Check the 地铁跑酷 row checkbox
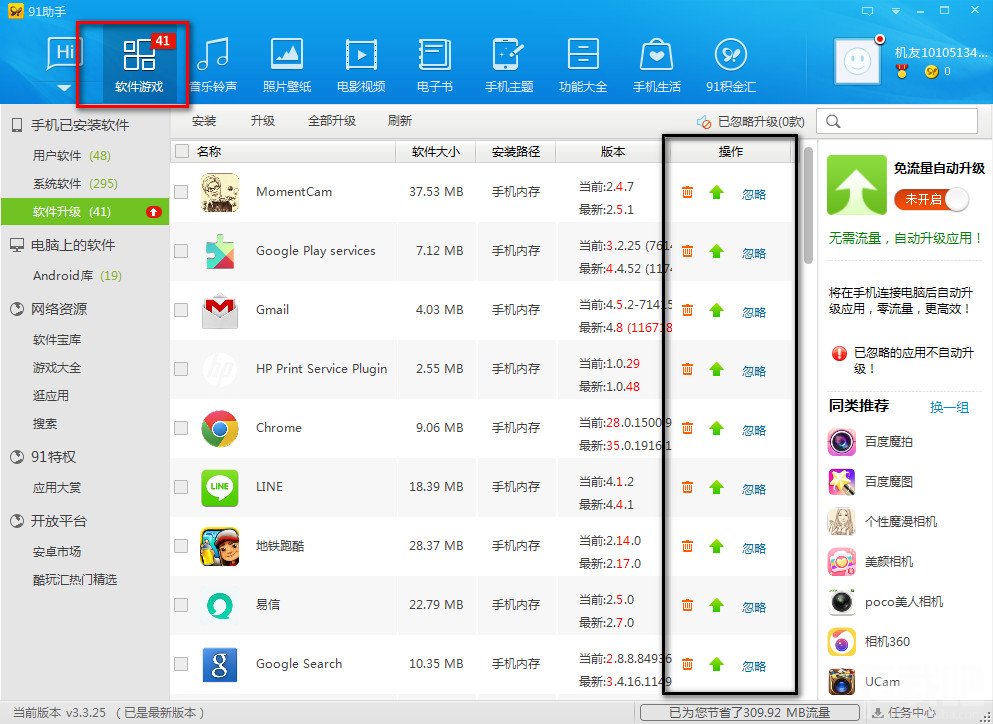Viewport: 993px width, 724px height. 181,545
